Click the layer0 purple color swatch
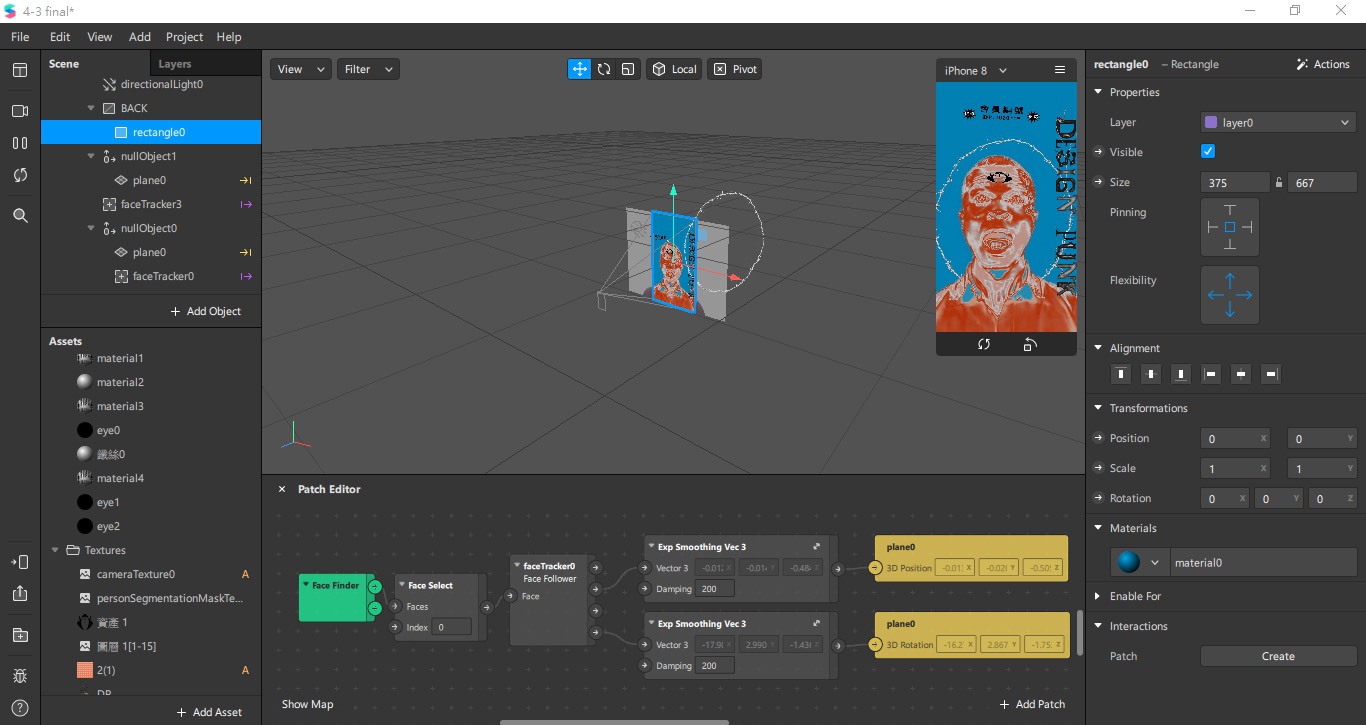This screenshot has height=725, width=1366. click(1211, 122)
